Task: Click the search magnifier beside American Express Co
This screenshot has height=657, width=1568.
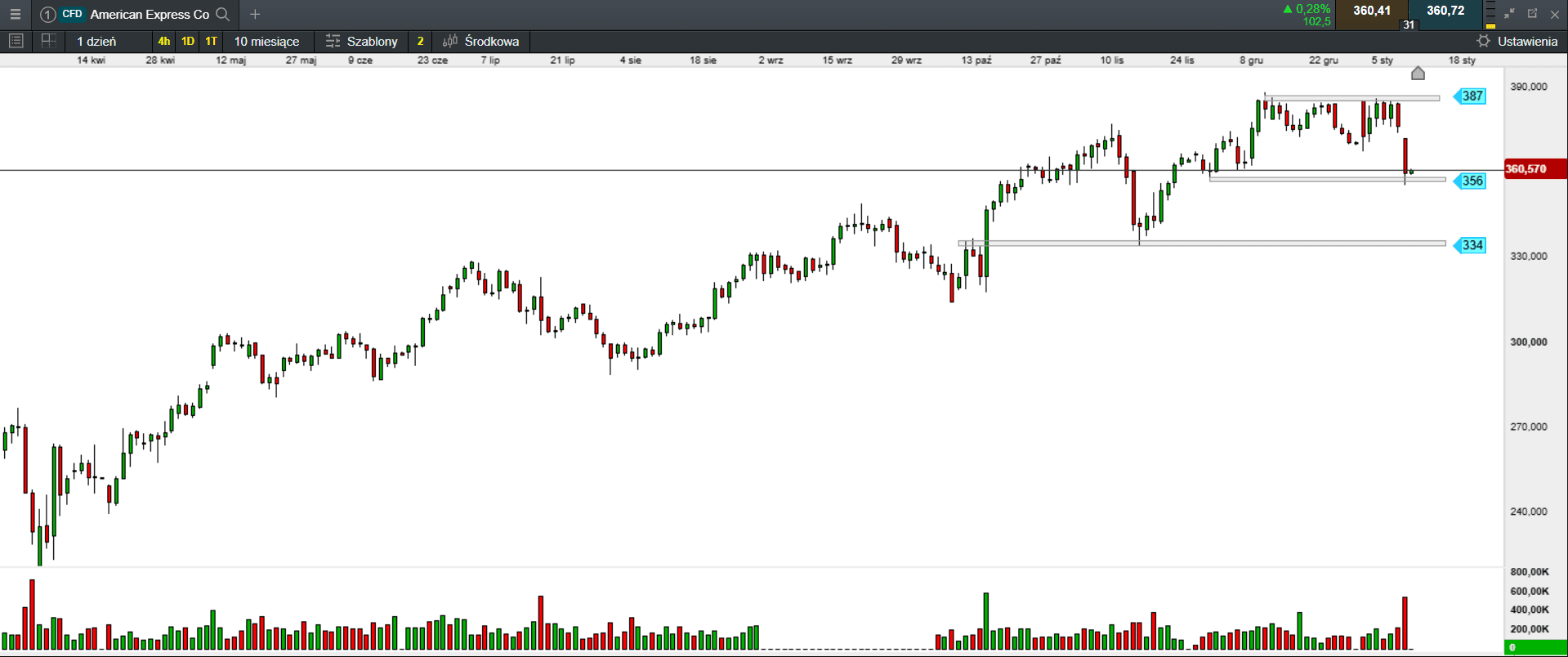Action: tap(222, 14)
